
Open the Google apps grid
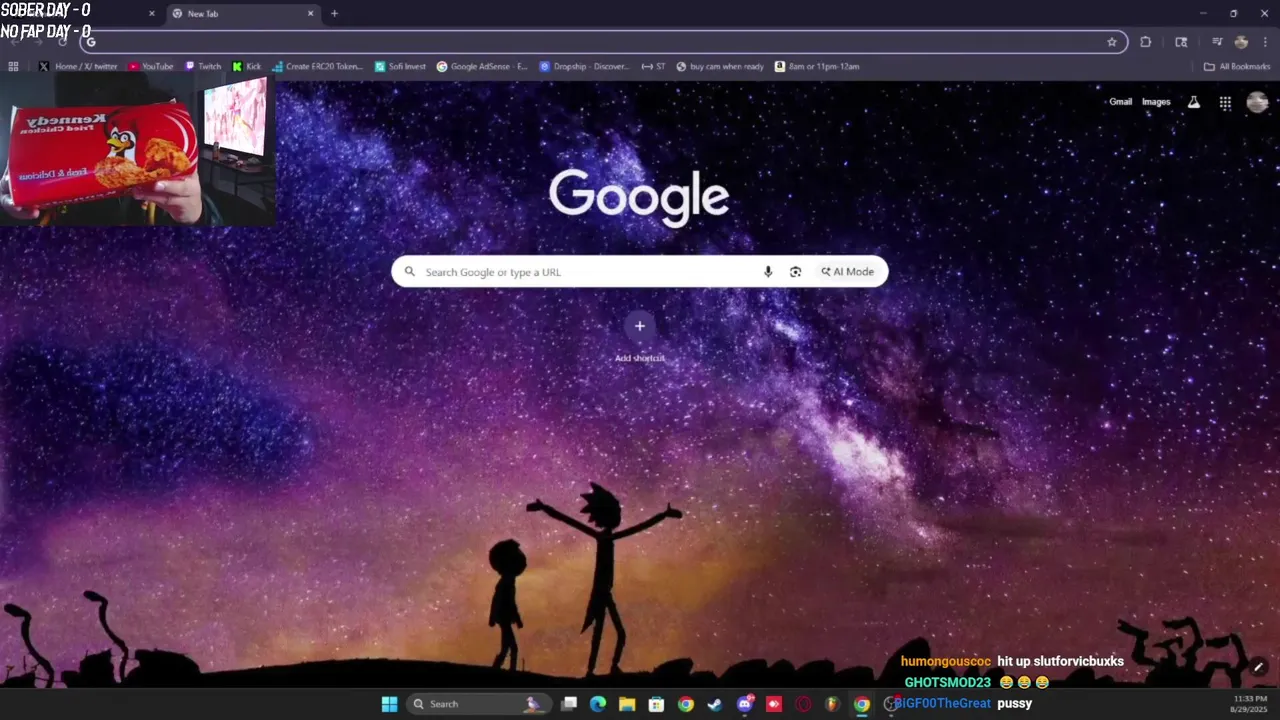click(x=1225, y=102)
